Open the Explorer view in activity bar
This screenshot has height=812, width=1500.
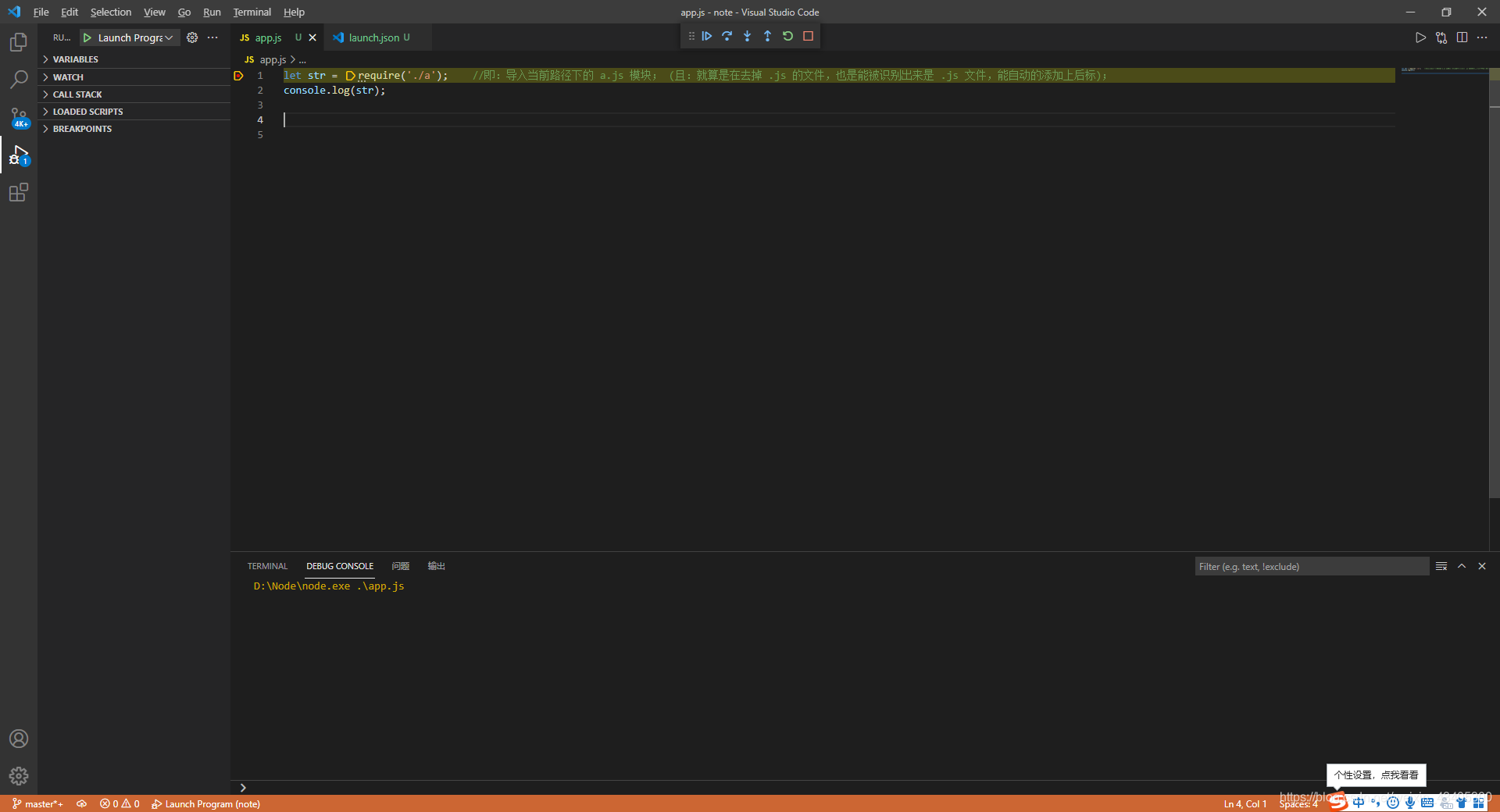(x=19, y=42)
